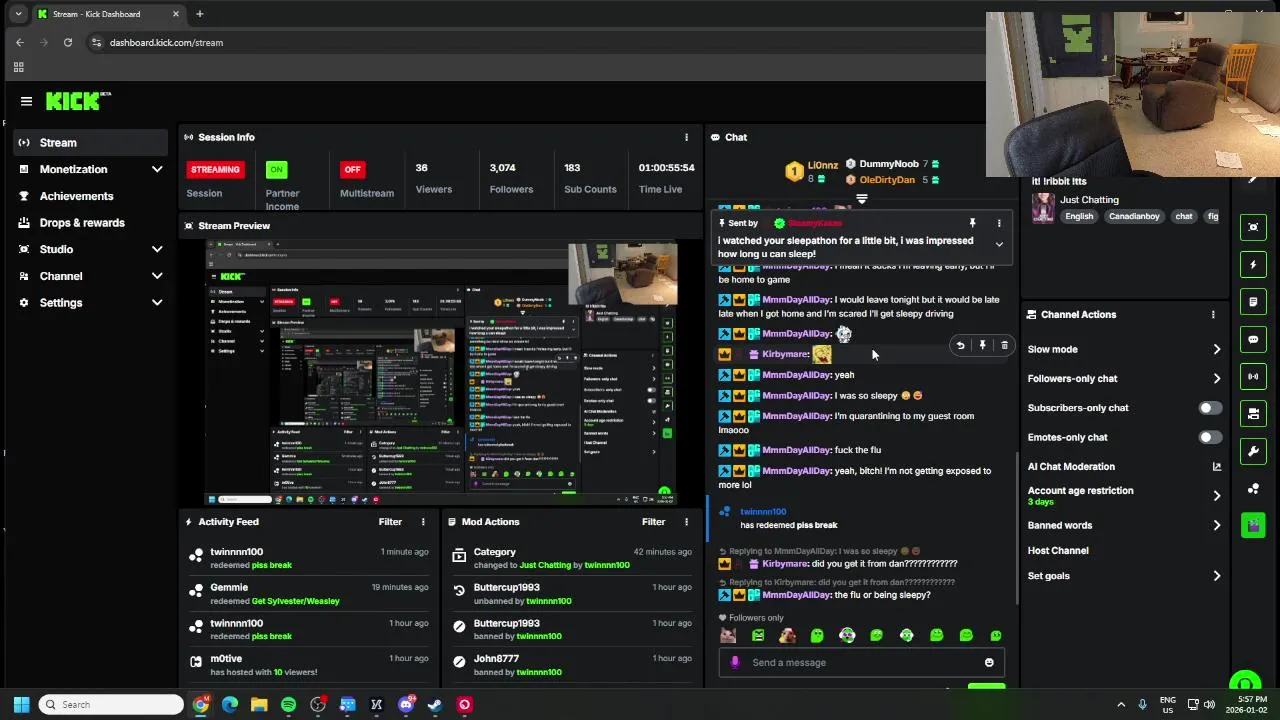The width and height of the screenshot is (1280, 720).
Task: Pin the pinned message icon in chat
Action: tap(972, 223)
